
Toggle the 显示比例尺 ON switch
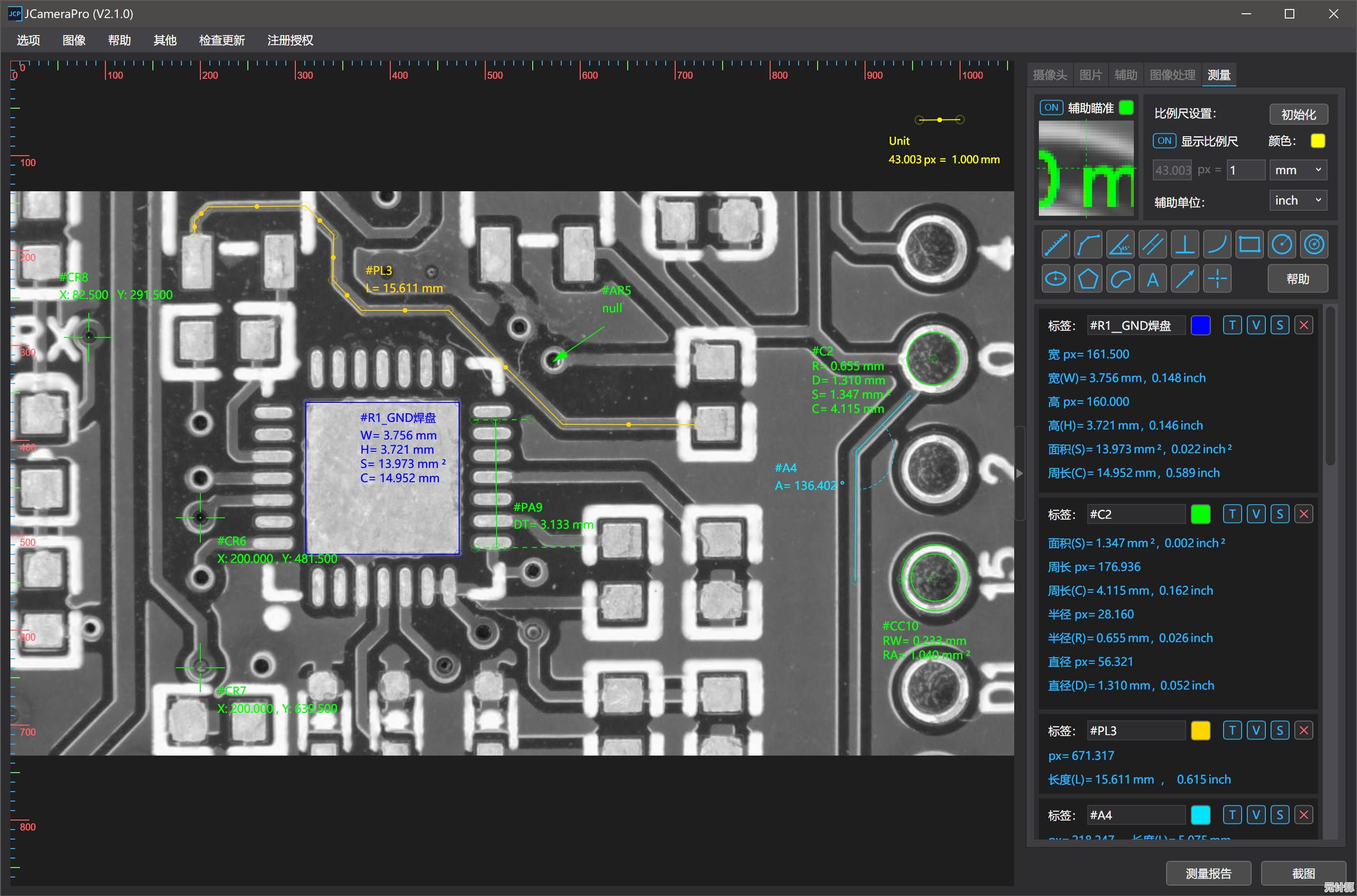(1164, 140)
